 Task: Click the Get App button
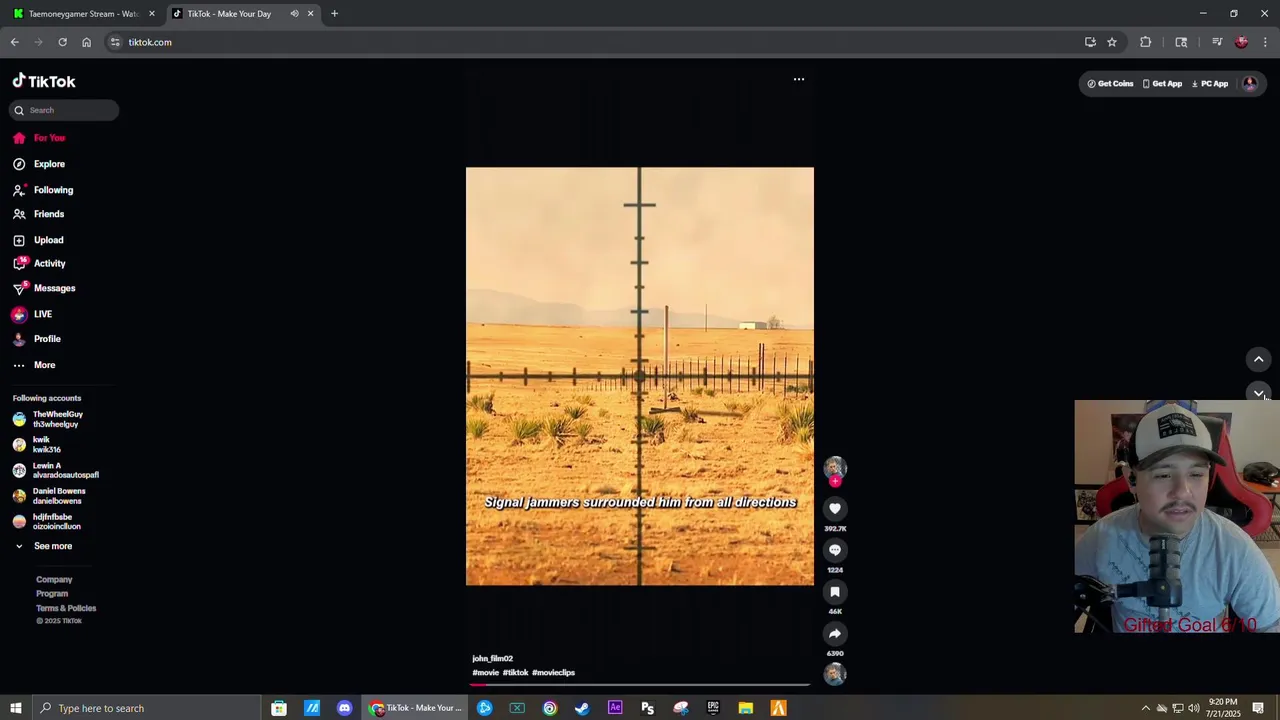(1162, 84)
